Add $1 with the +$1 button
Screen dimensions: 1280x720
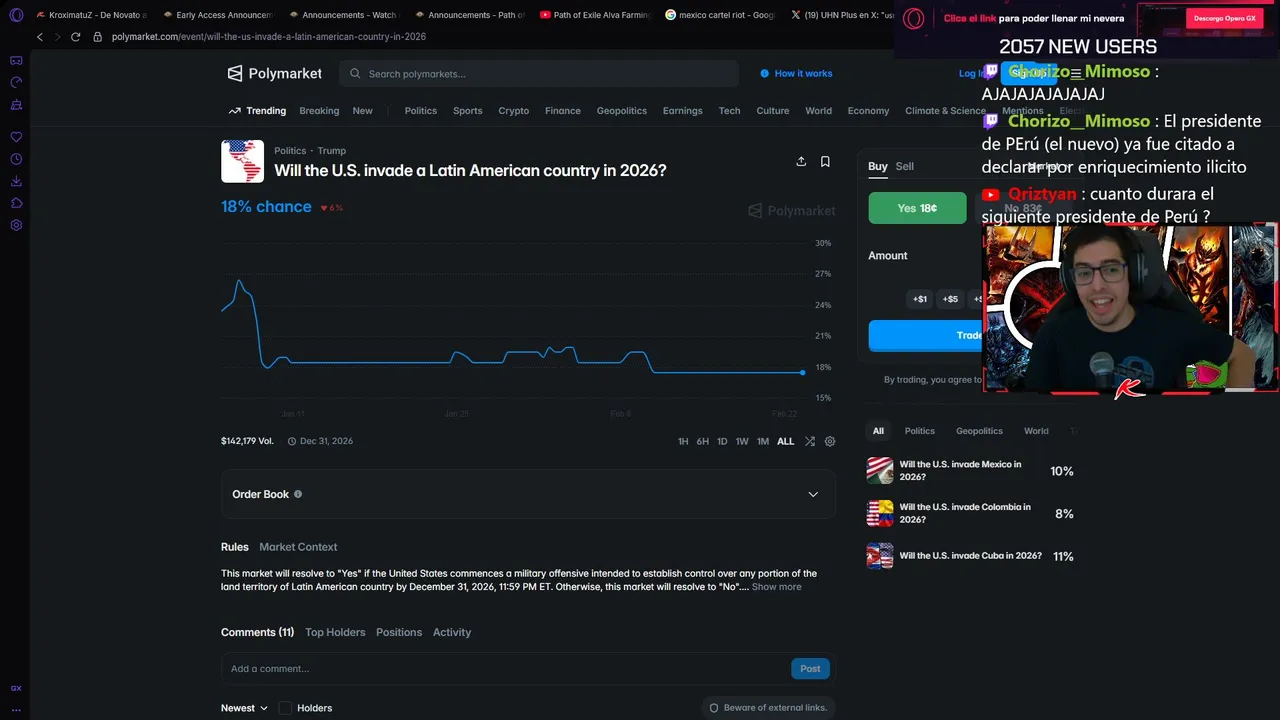(920, 299)
